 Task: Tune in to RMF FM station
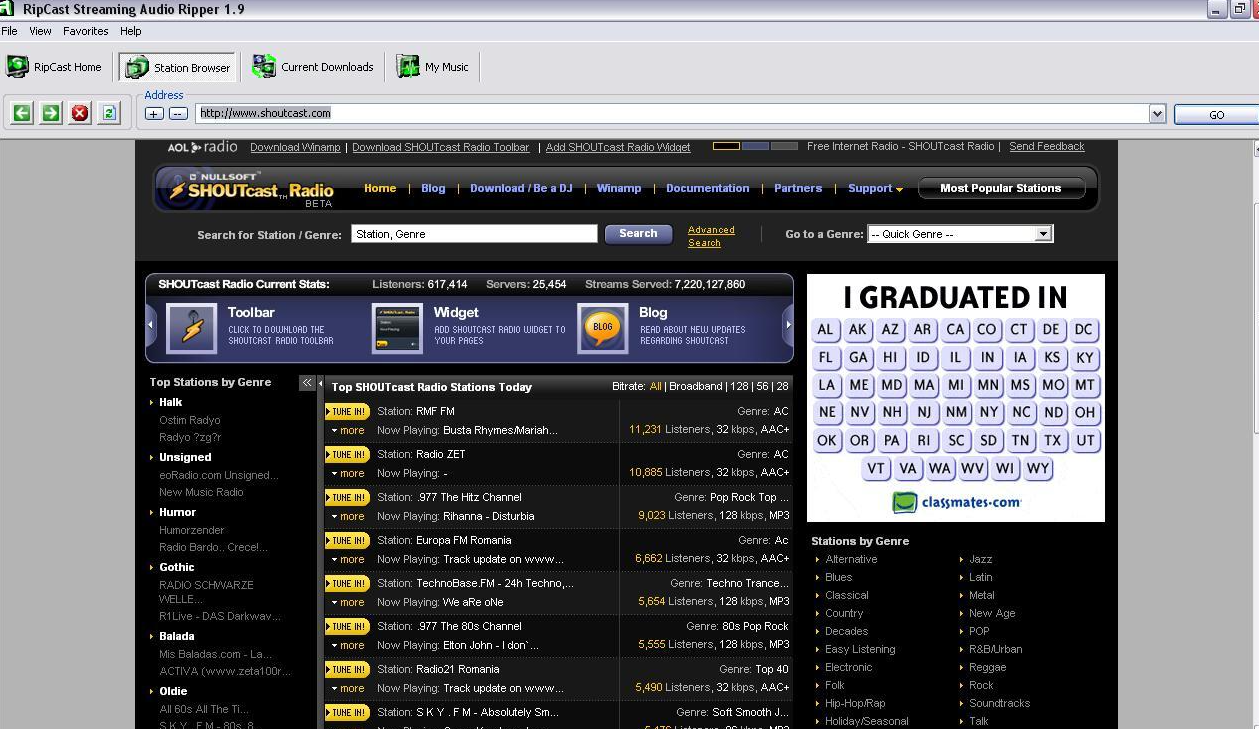click(347, 411)
